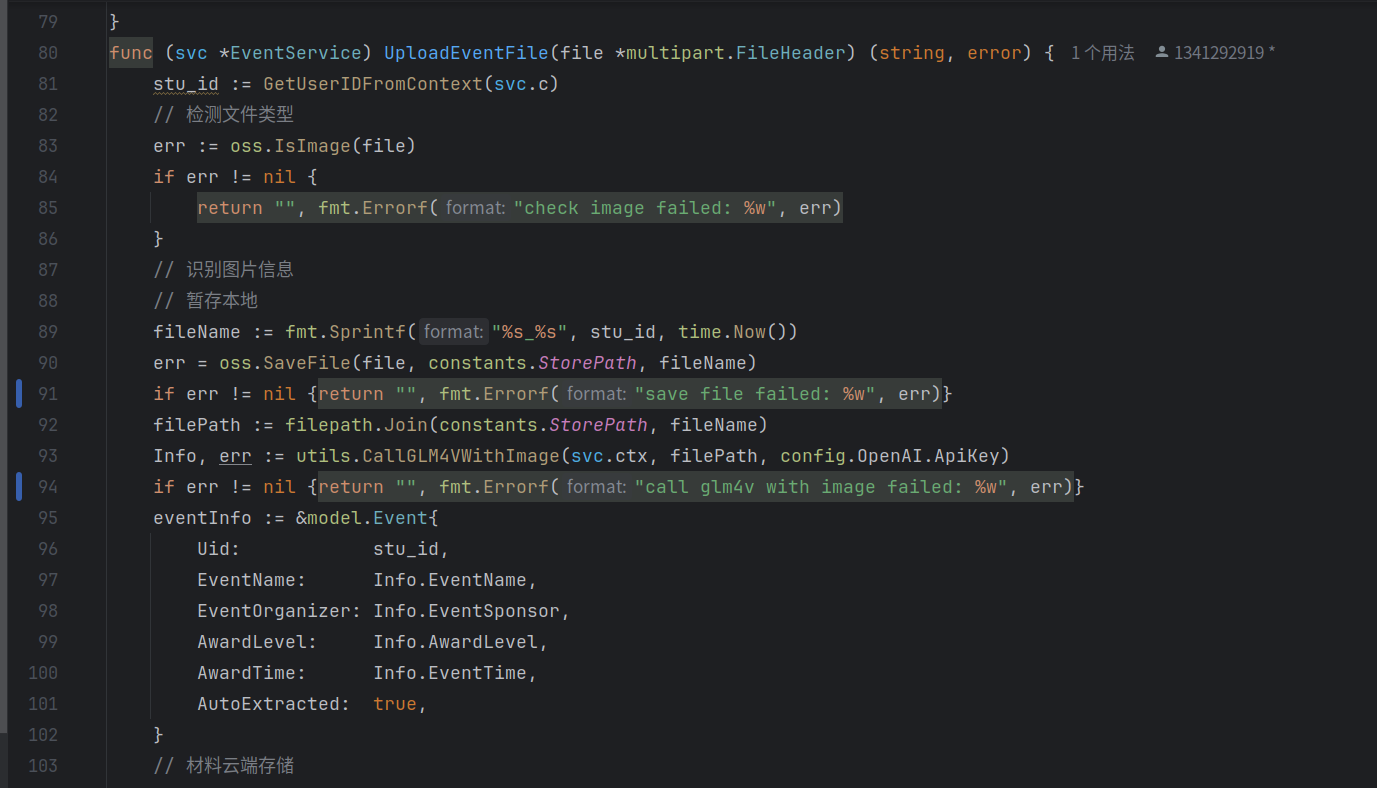Click the filePath declaration on line 92
This screenshot has width=1377, height=788.
coord(197,425)
